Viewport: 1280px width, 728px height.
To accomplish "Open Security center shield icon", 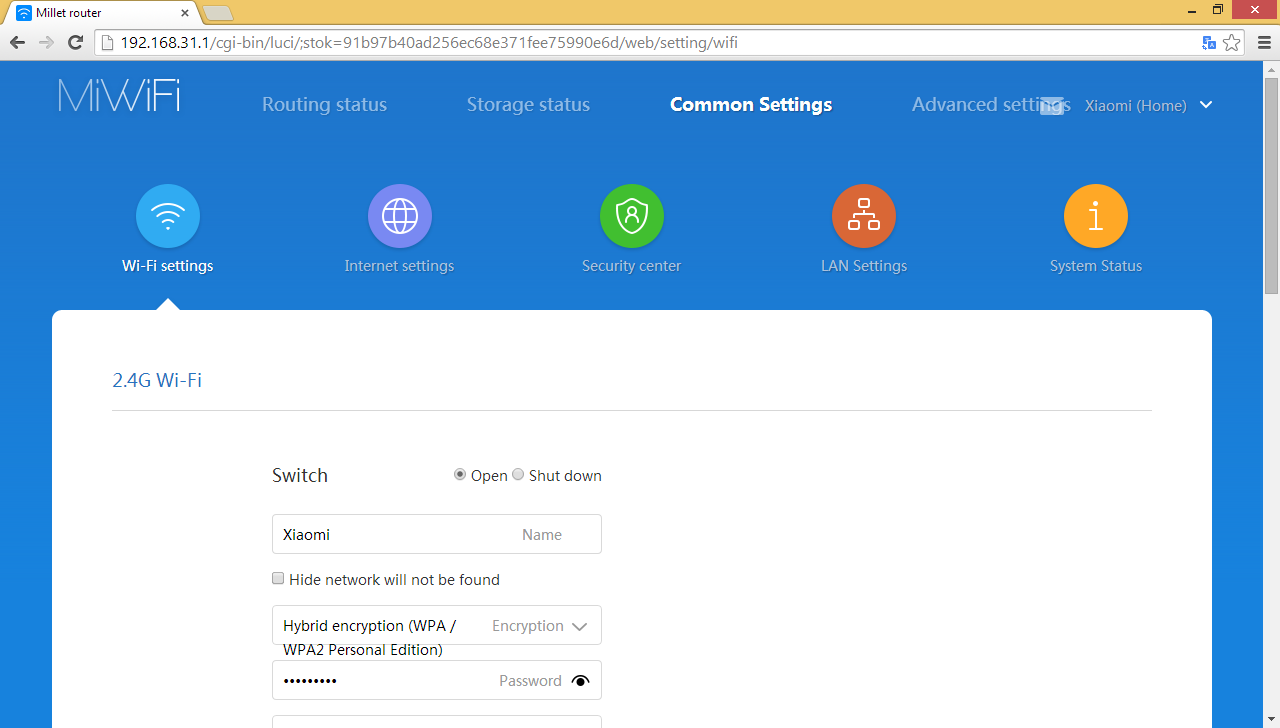I will tap(632, 216).
